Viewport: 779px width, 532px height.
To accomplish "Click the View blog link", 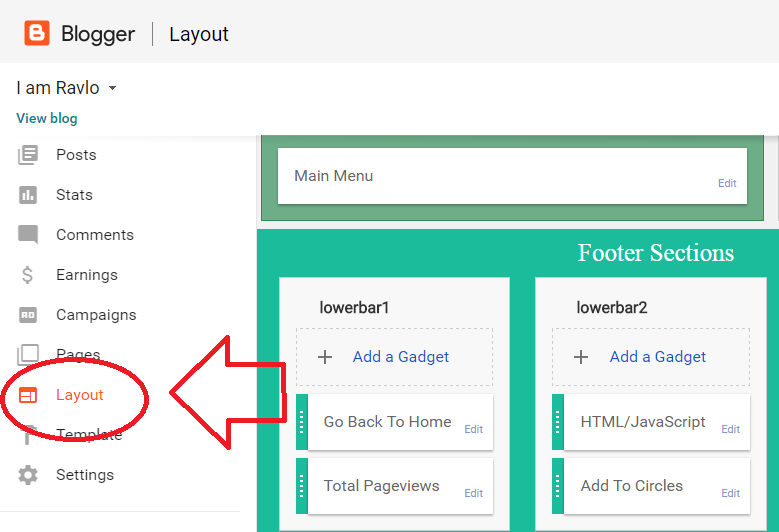I will [47, 118].
